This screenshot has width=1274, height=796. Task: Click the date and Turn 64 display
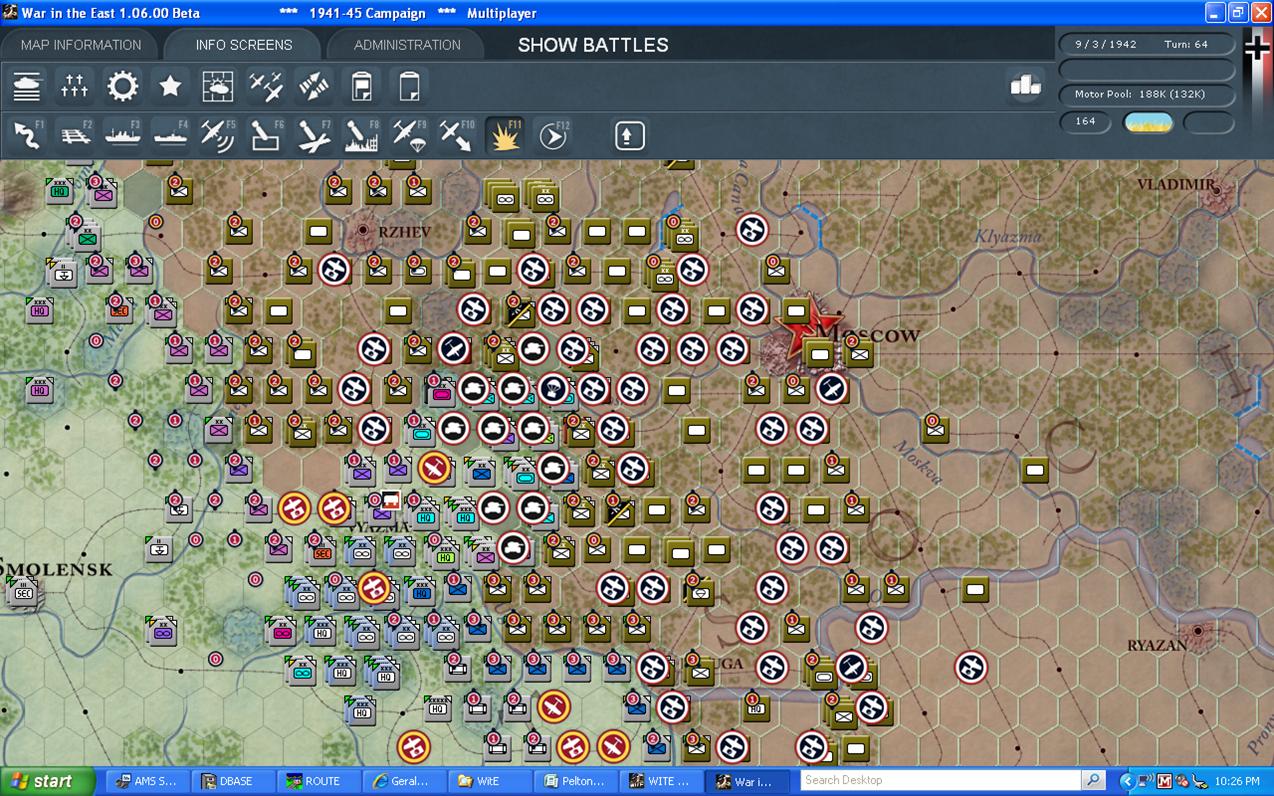point(1148,45)
